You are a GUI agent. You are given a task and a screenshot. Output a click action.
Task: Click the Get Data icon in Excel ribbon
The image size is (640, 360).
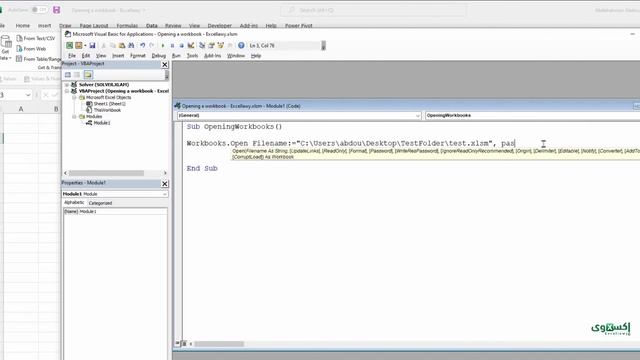pyautogui.click(x=5, y=48)
